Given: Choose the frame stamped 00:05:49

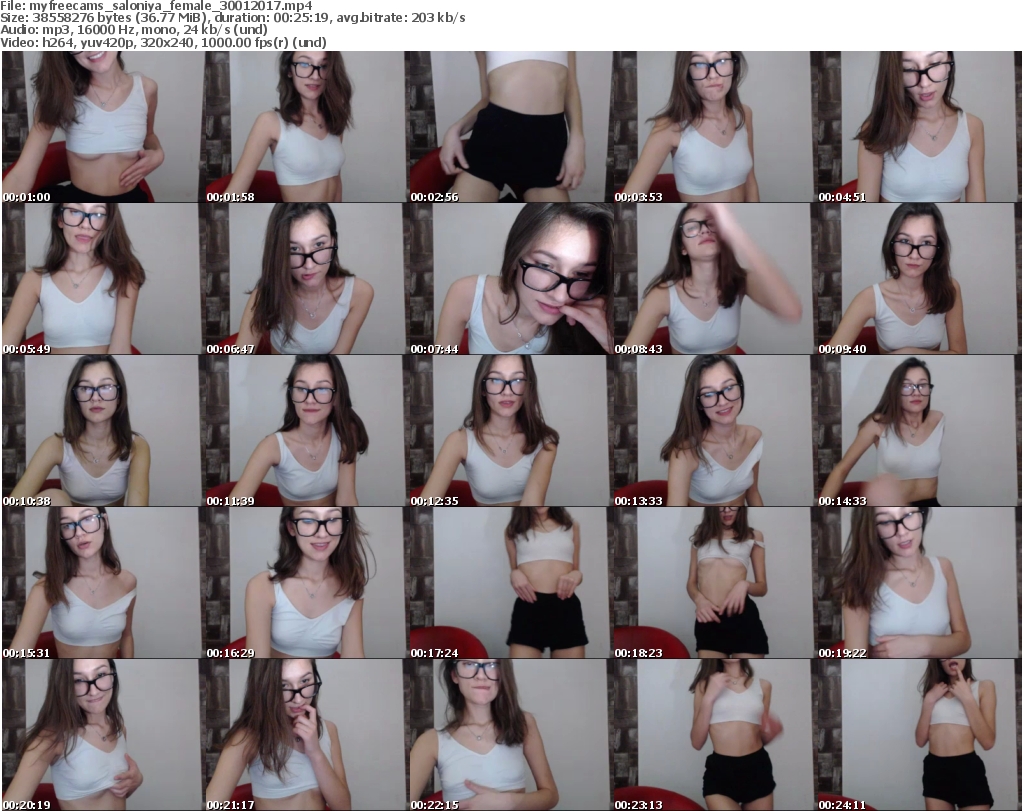Looking at the screenshot, I should (103, 279).
